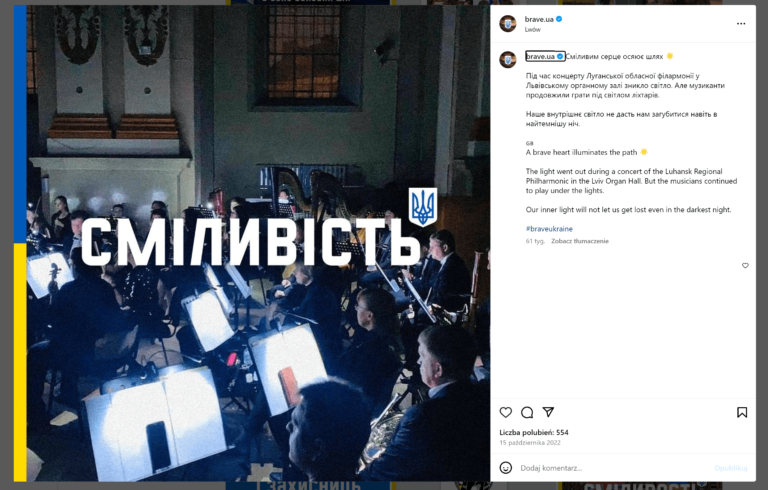Open comments via the speech bubble icon
The image size is (768, 490).
527,413
